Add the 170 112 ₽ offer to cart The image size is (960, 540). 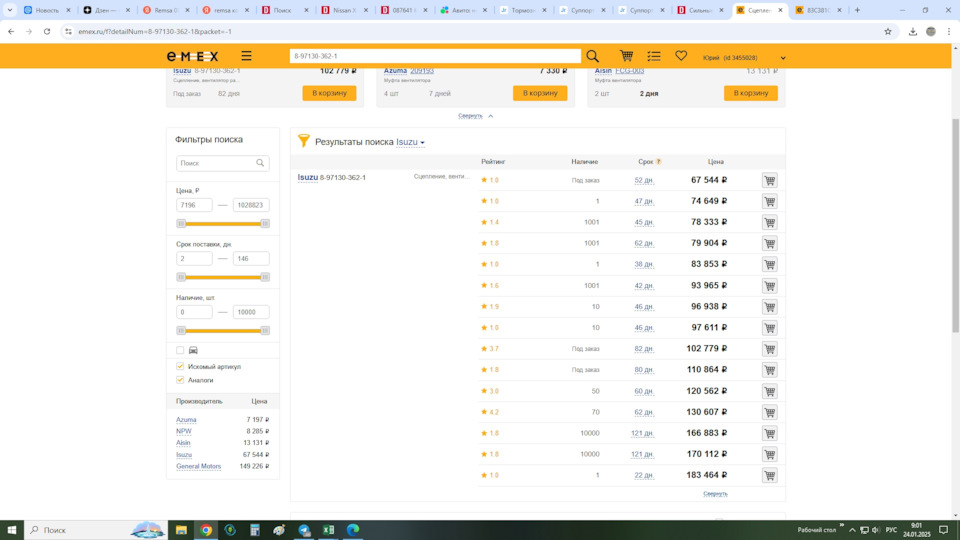click(x=770, y=454)
